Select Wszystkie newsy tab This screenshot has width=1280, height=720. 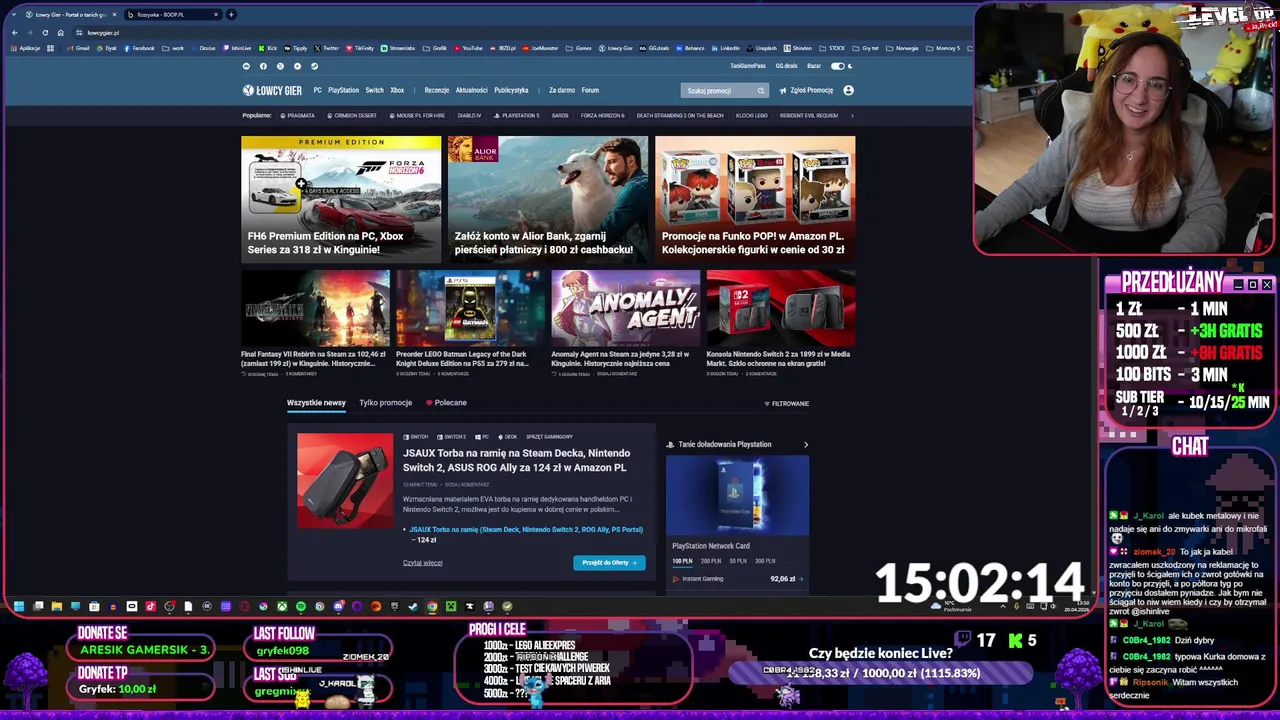(316, 403)
